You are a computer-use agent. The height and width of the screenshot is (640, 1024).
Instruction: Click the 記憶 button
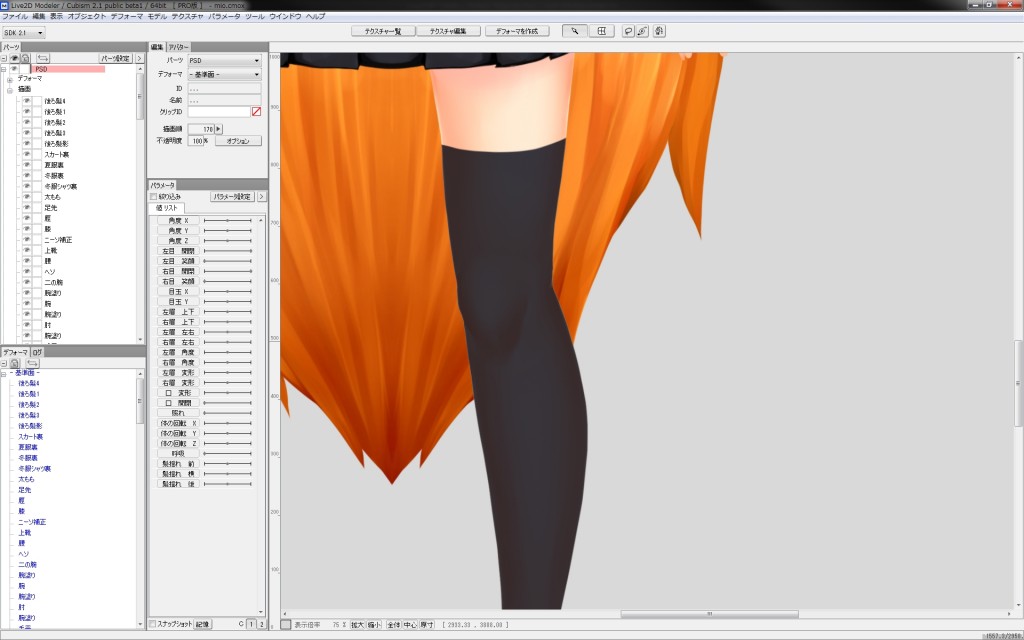click(202, 624)
